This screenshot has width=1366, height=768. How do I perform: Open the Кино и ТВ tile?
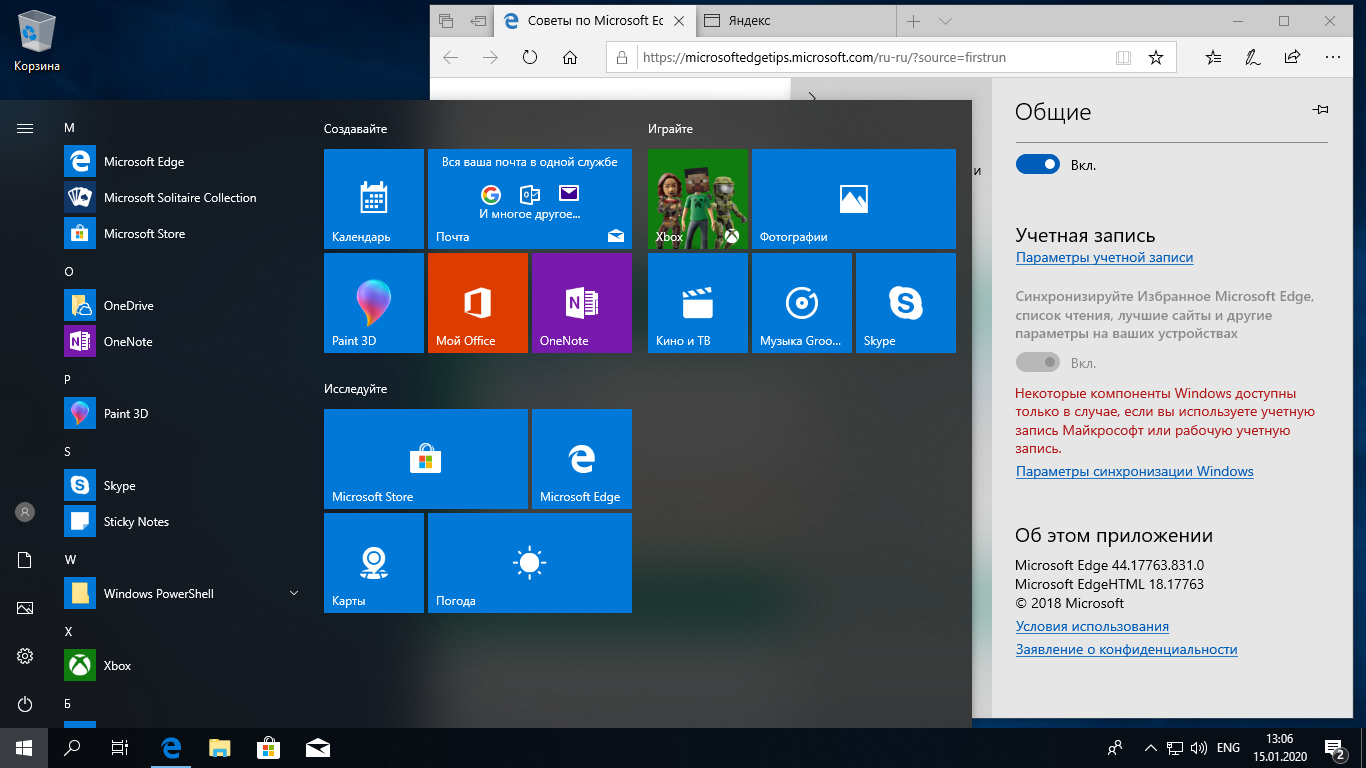click(x=698, y=303)
